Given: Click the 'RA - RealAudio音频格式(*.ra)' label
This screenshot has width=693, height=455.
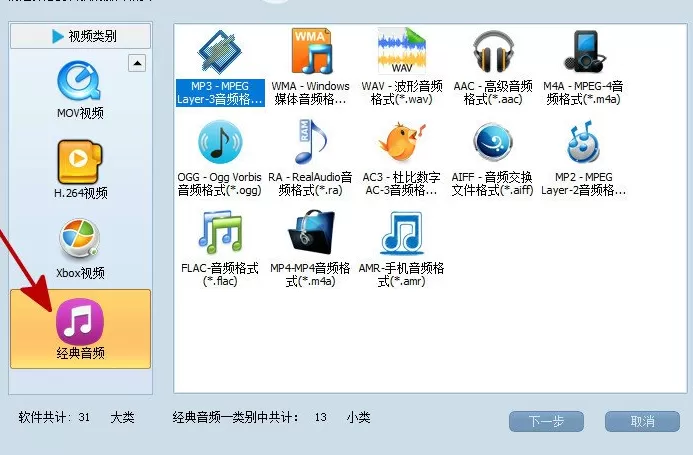Looking at the screenshot, I should [x=310, y=184].
